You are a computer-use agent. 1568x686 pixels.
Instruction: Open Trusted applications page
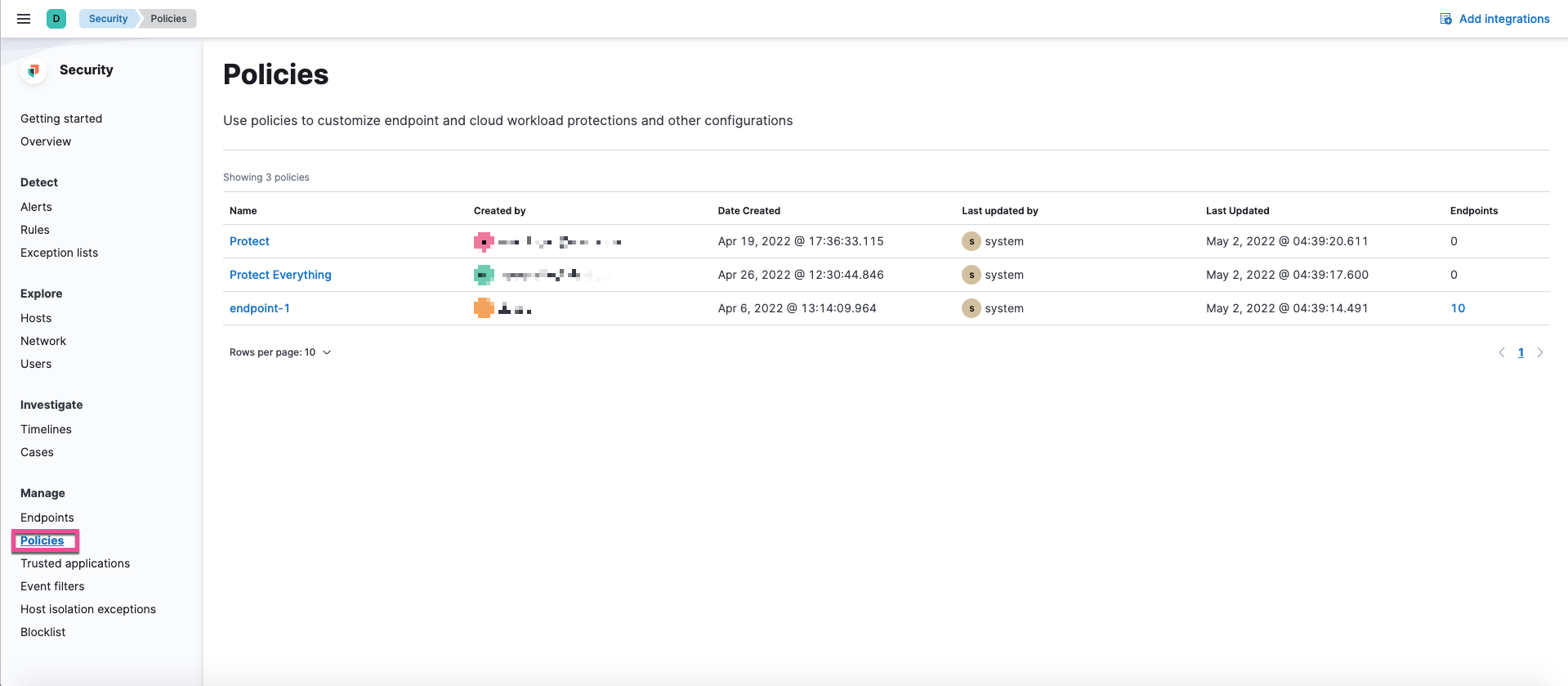point(75,563)
